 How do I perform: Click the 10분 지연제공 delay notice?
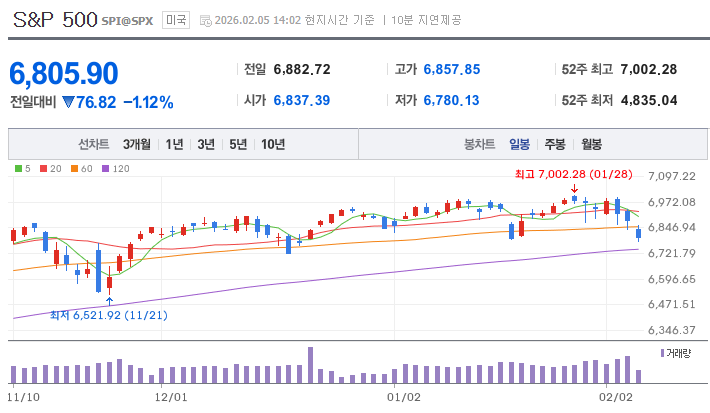(x=426, y=20)
